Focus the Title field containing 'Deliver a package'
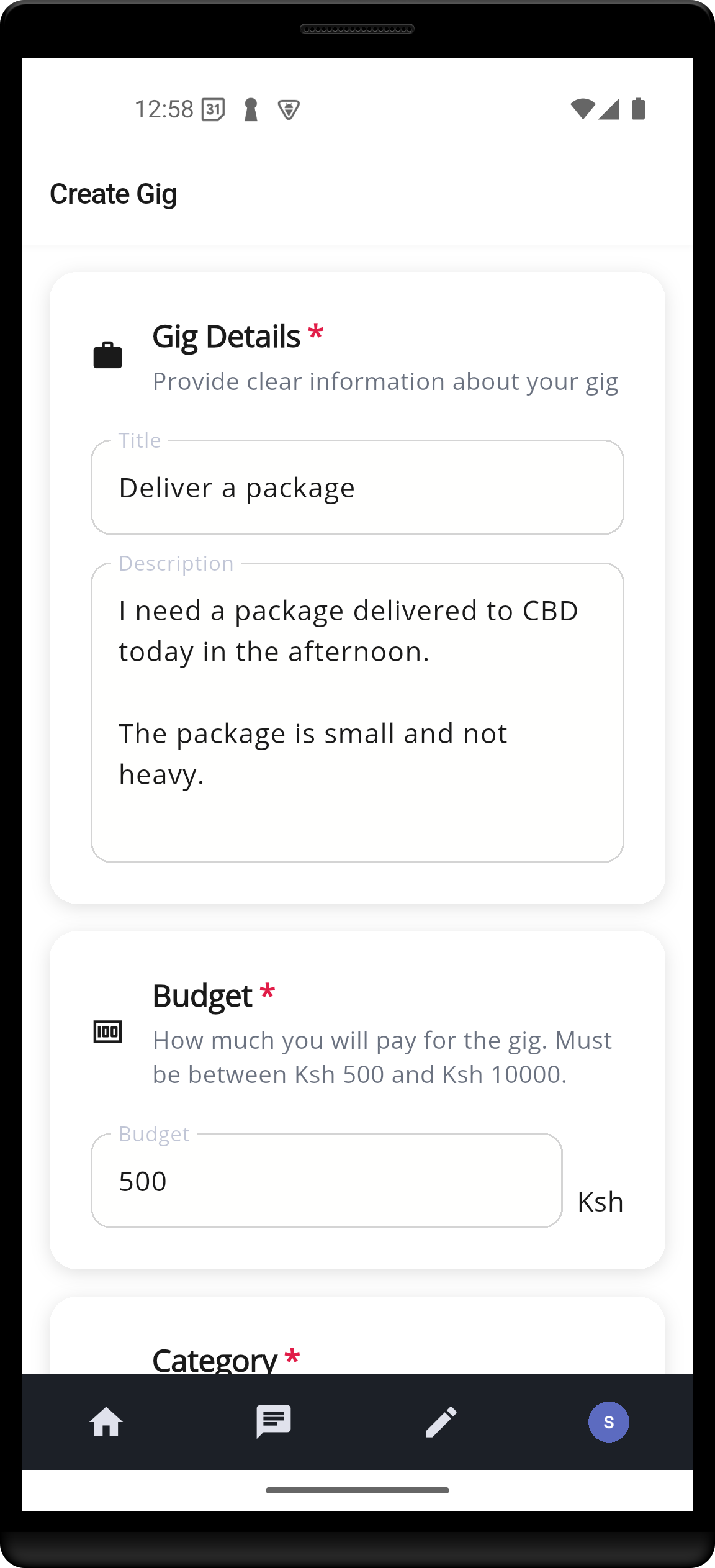The height and width of the screenshot is (1568, 715). click(357, 488)
